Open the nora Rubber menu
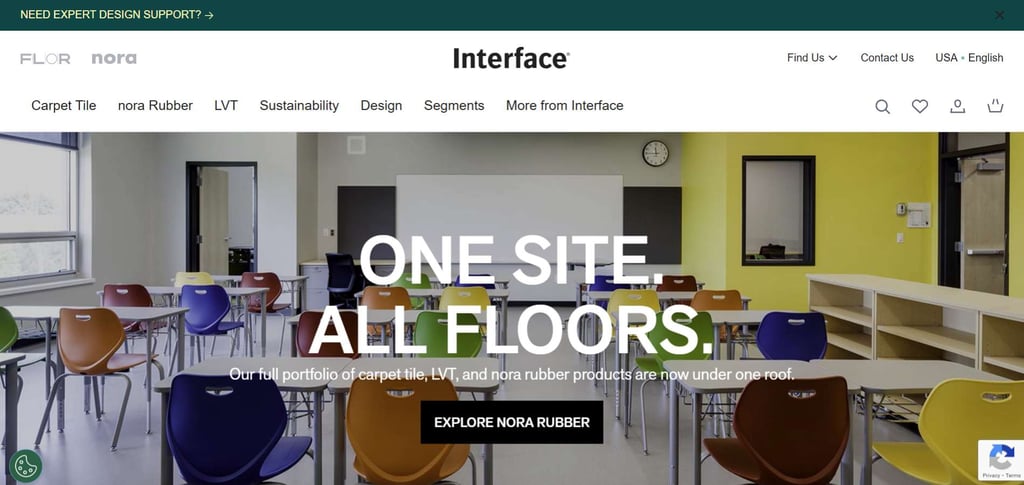 pos(155,106)
